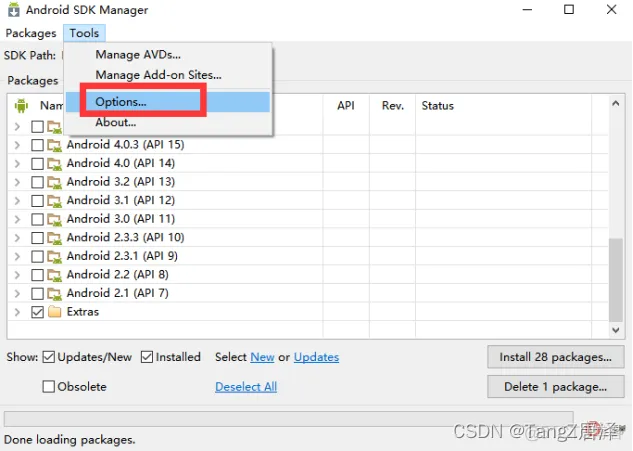633x451 pixels.
Task: Click the Android 2.2 (API 8) folder icon
Action: pos(54,275)
